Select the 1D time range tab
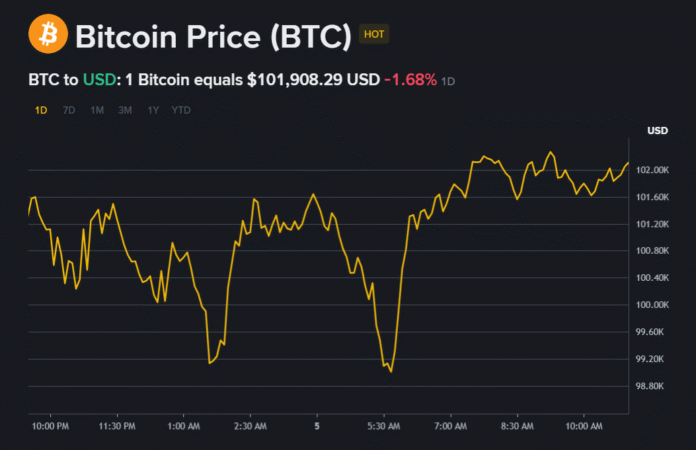The height and width of the screenshot is (450, 696). point(41,110)
